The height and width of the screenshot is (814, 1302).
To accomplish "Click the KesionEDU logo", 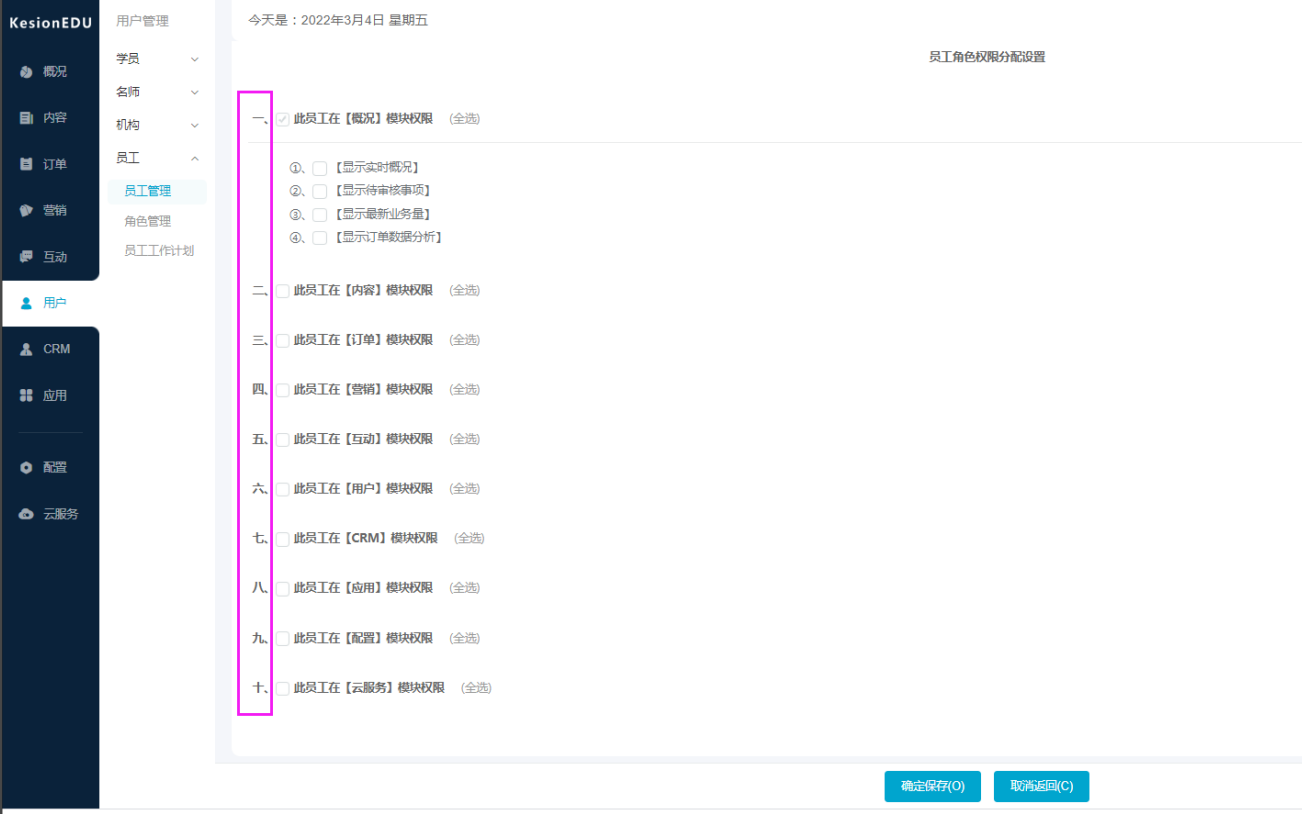I will tap(50, 23).
